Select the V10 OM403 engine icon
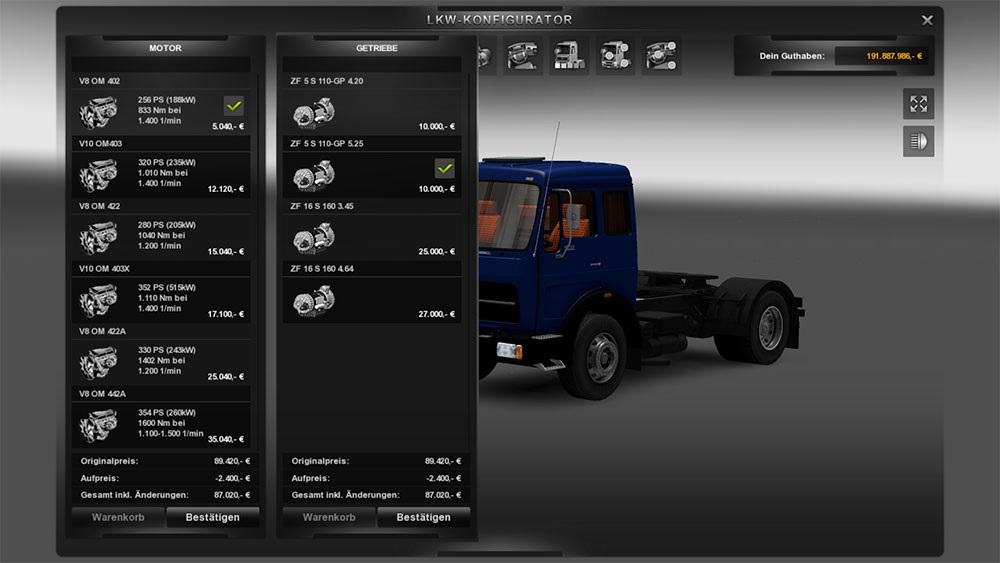 click(x=98, y=175)
